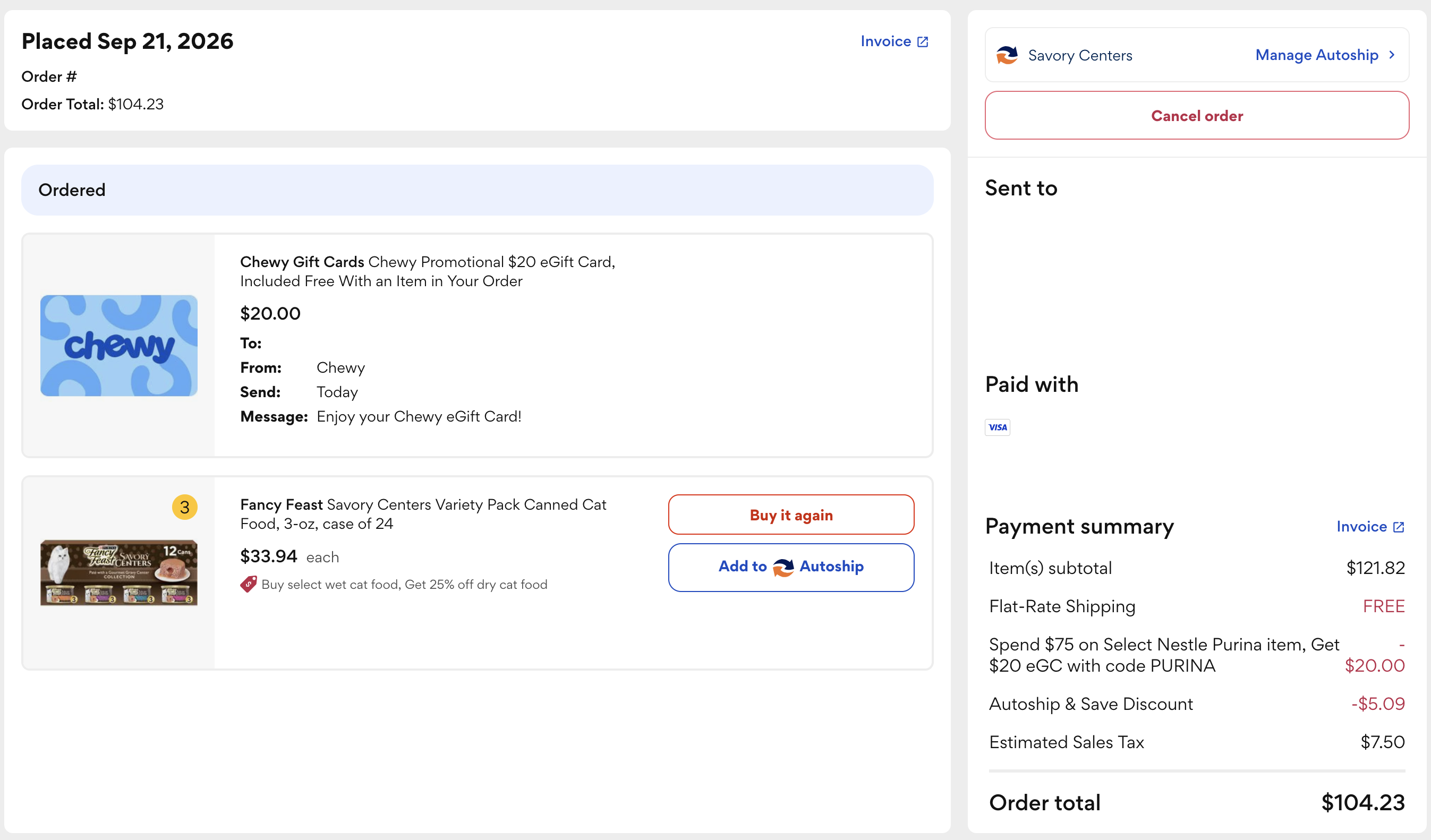Screen dimensions: 1431x840
Task: Click the PURINA promo code discount description
Action: point(1163,655)
